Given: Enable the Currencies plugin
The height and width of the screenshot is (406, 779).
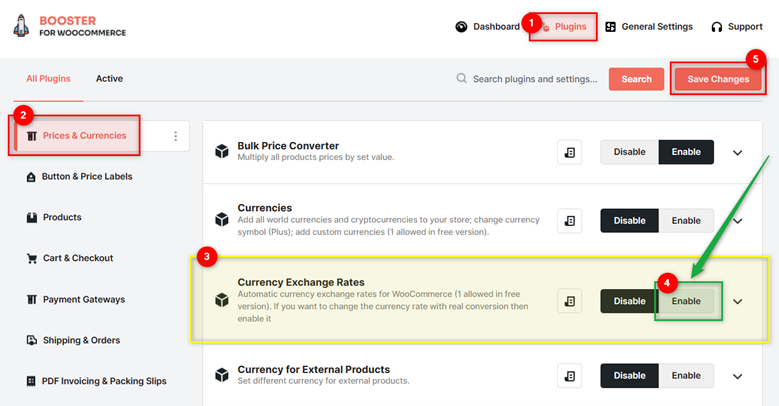Looking at the screenshot, I should [686, 221].
